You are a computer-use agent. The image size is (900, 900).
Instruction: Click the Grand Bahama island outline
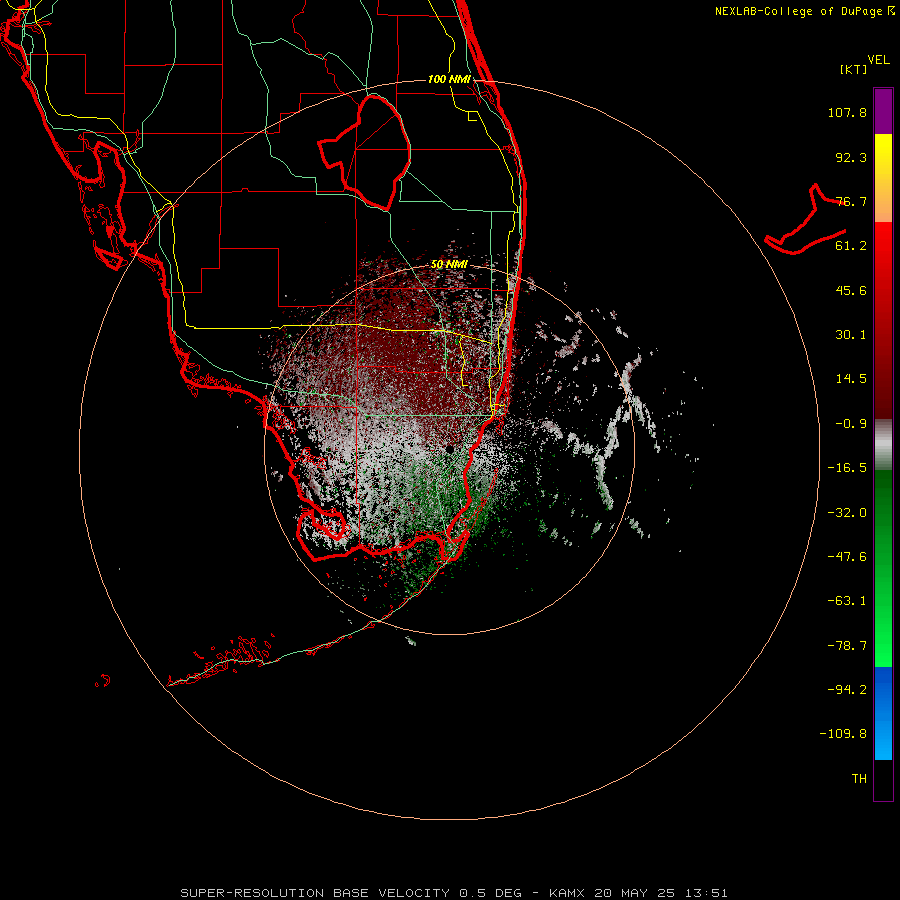coord(806,221)
